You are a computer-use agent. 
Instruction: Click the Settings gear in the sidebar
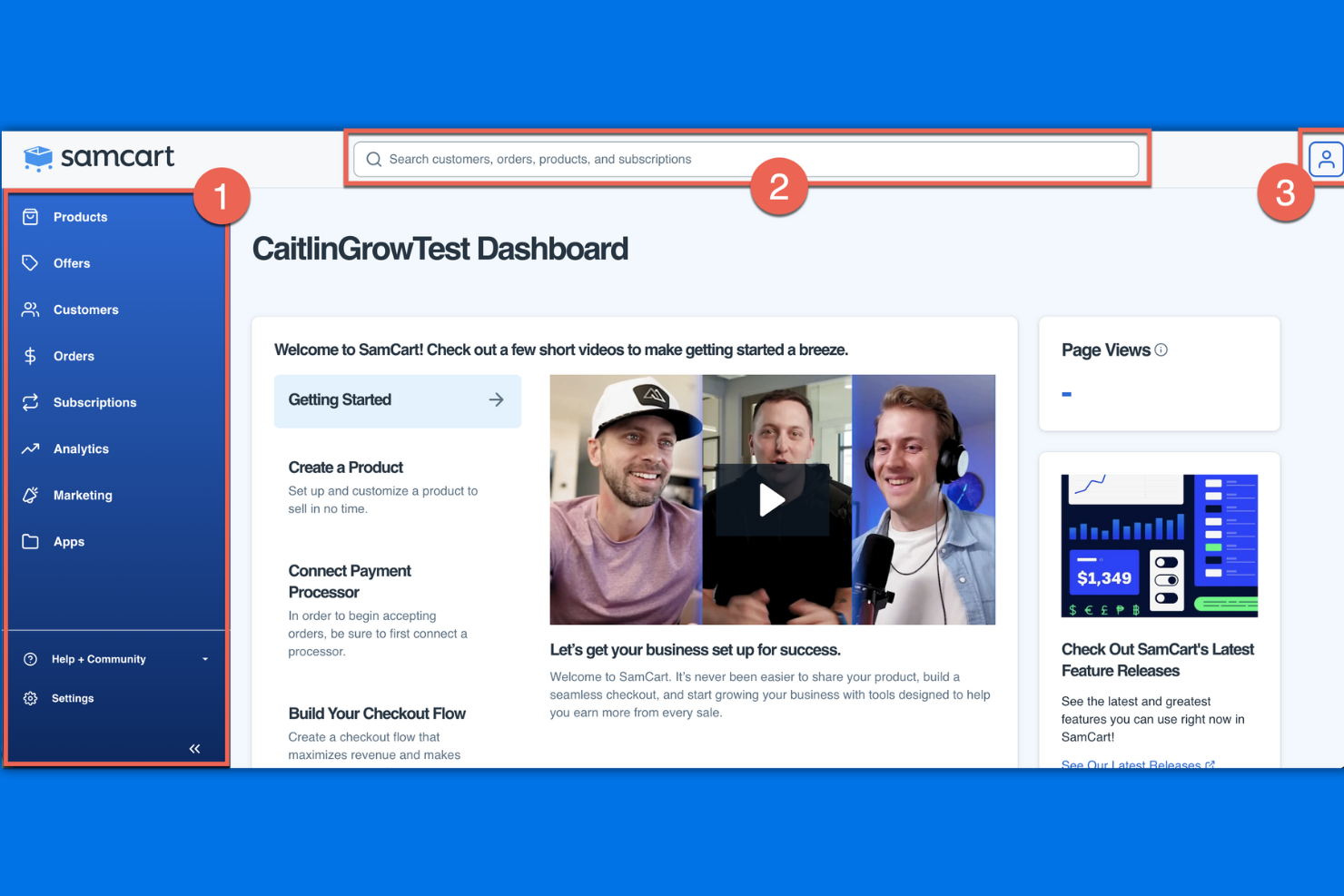click(x=30, y=698)
